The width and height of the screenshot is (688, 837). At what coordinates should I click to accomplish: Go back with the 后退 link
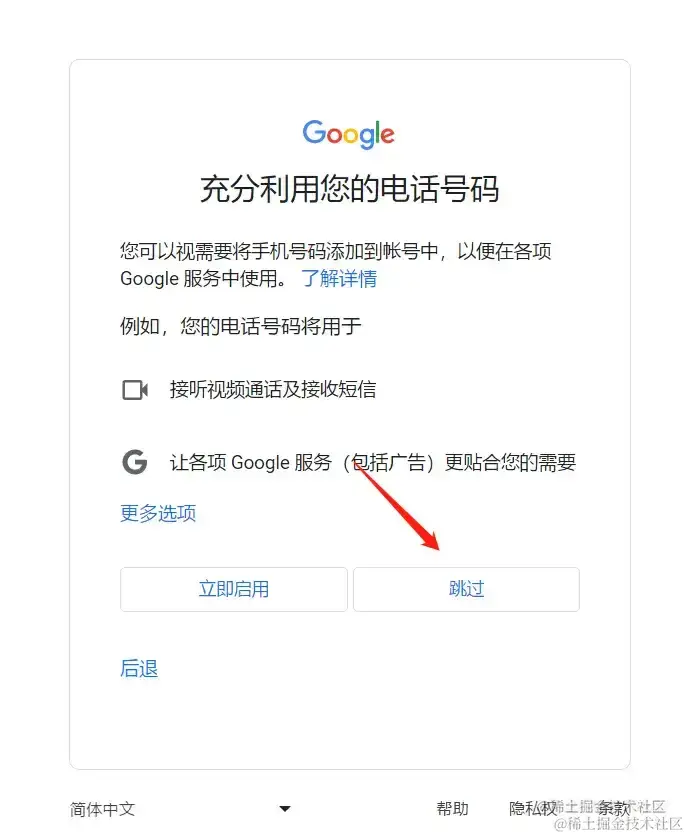[139, 668]
